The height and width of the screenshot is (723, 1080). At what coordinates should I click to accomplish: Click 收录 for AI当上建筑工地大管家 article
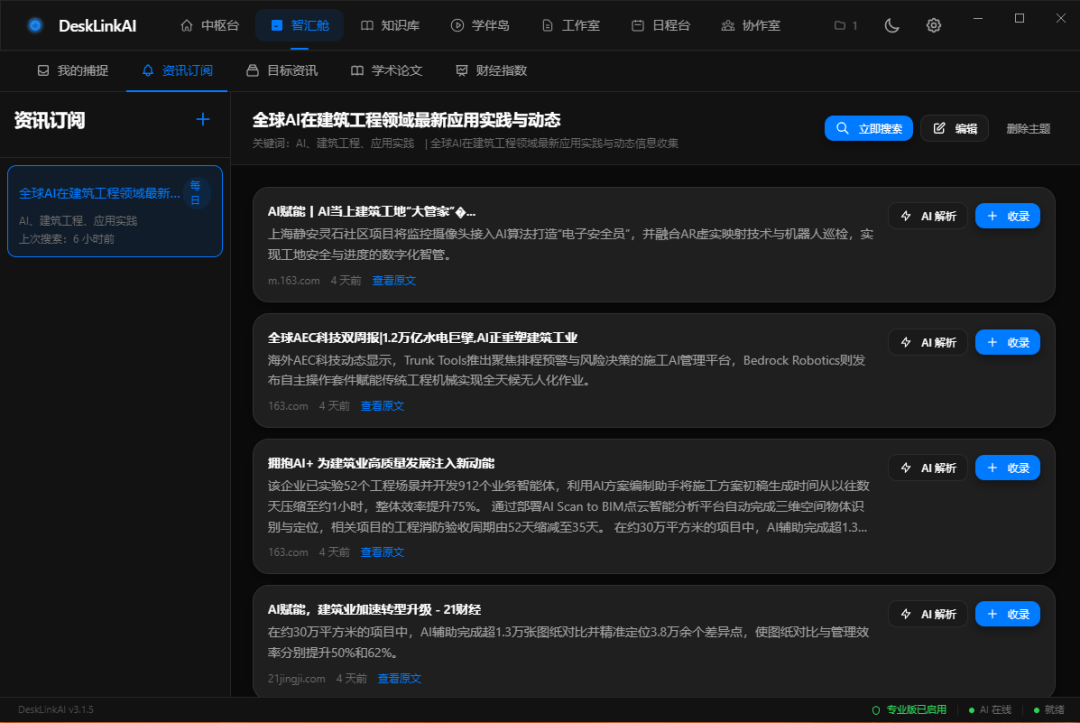[1008, 216]
